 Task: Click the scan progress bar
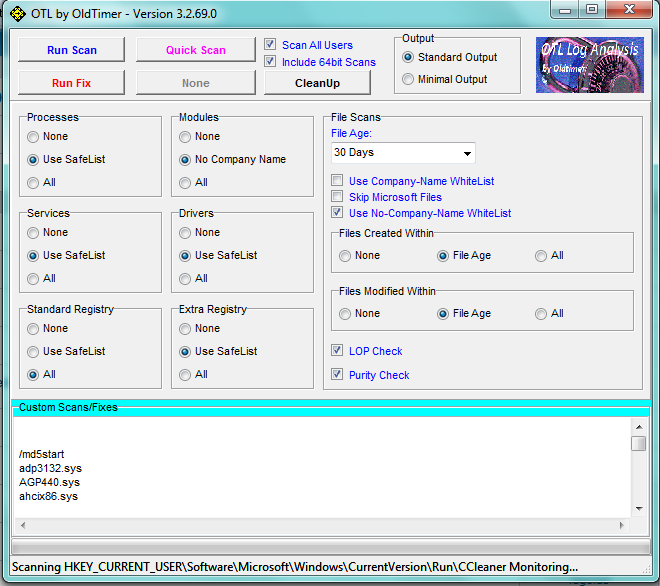[331, 546]
